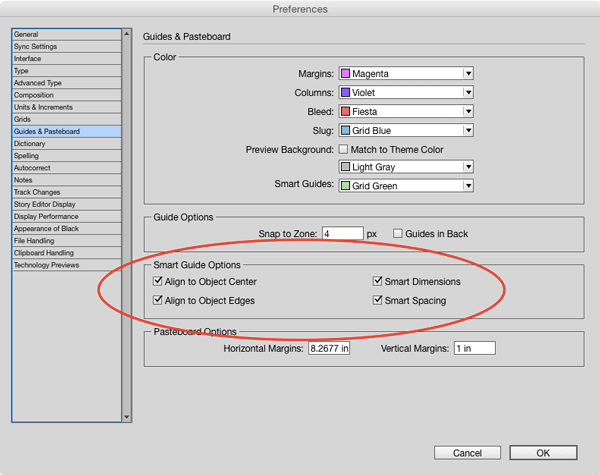The height and width of the screenshot is (475, 600).
Task: Select the Spelling category
Action: pos(67,156)
